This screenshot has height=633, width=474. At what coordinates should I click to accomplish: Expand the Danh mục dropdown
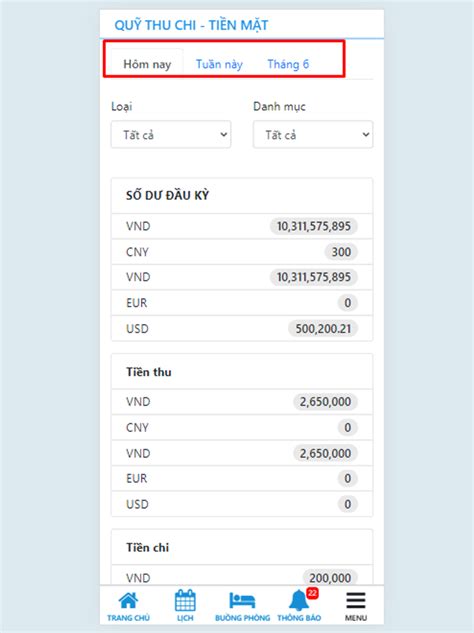point(313,134)
